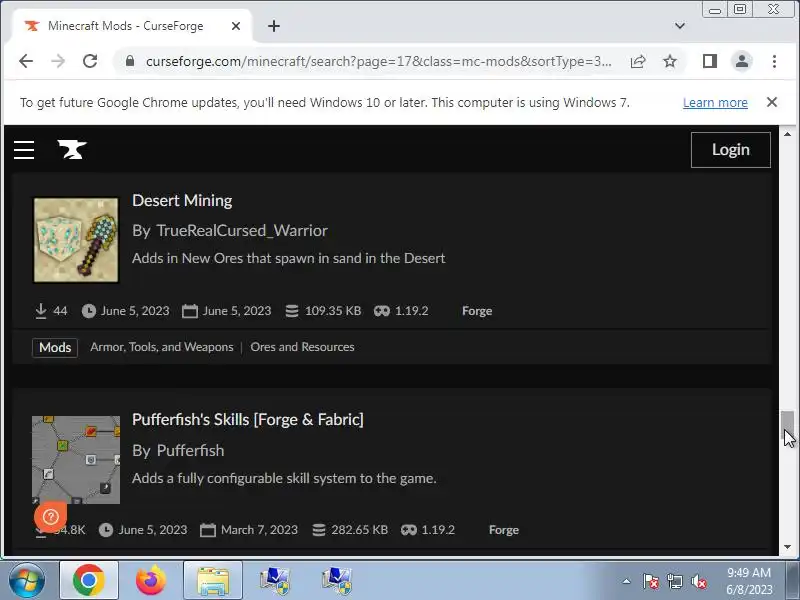Click the Desert Mining download count icon

(41, 311)
